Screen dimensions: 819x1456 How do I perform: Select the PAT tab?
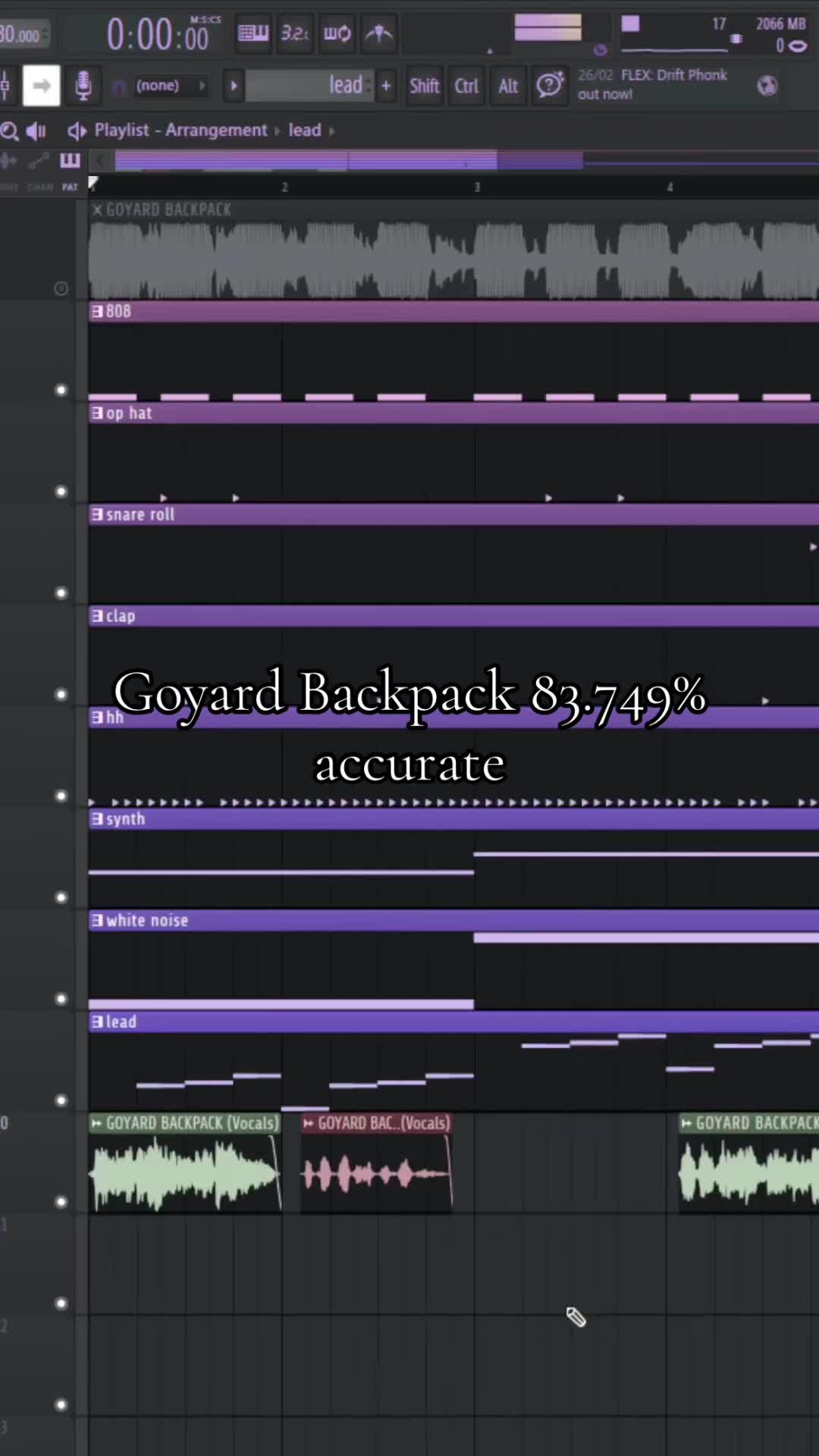click(70, 187)
